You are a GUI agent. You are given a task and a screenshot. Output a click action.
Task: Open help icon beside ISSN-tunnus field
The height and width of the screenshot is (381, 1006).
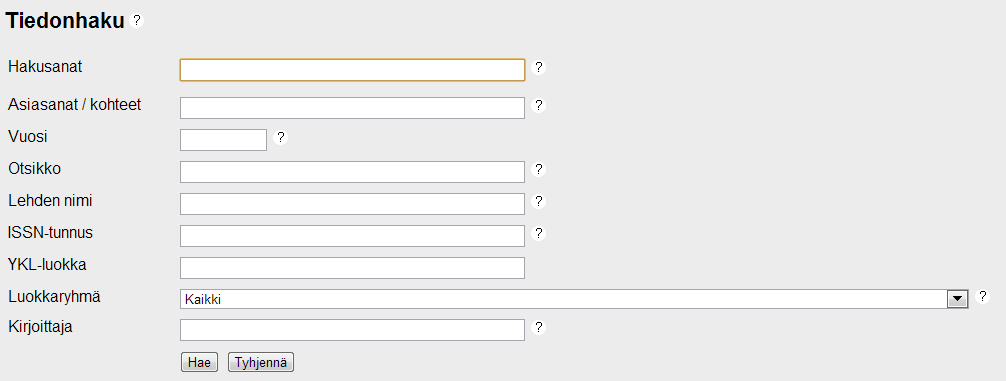click(x=539, y=233)
